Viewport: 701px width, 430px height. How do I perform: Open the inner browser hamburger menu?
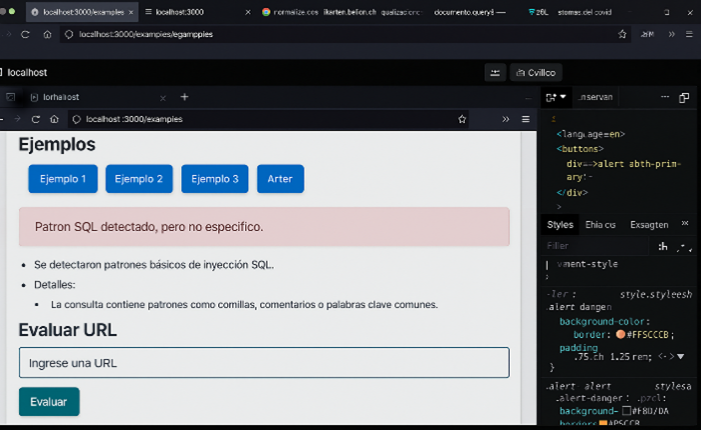525,119
